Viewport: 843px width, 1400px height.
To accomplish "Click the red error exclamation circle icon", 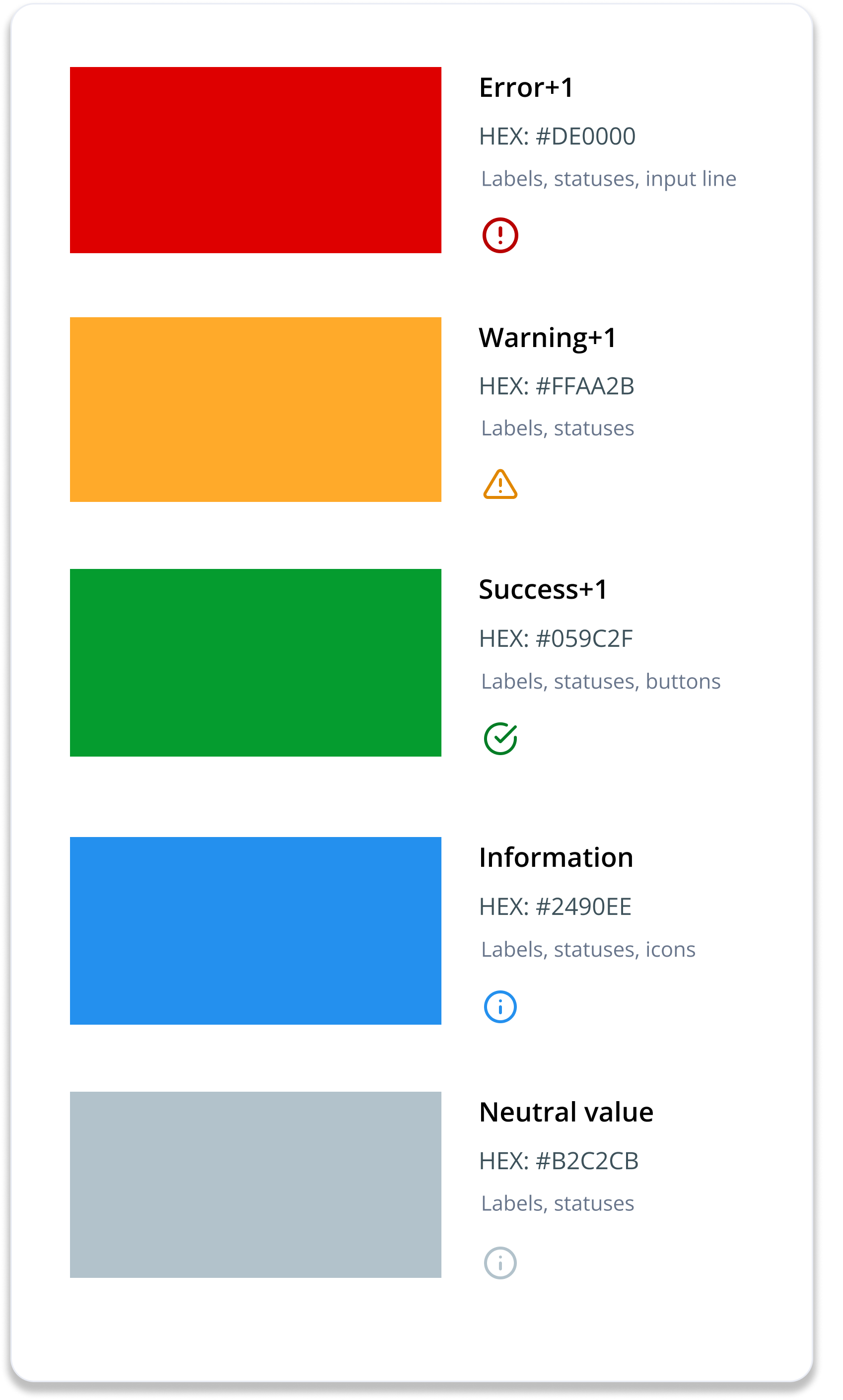I will pyautogui.click(x=500, y=235).
